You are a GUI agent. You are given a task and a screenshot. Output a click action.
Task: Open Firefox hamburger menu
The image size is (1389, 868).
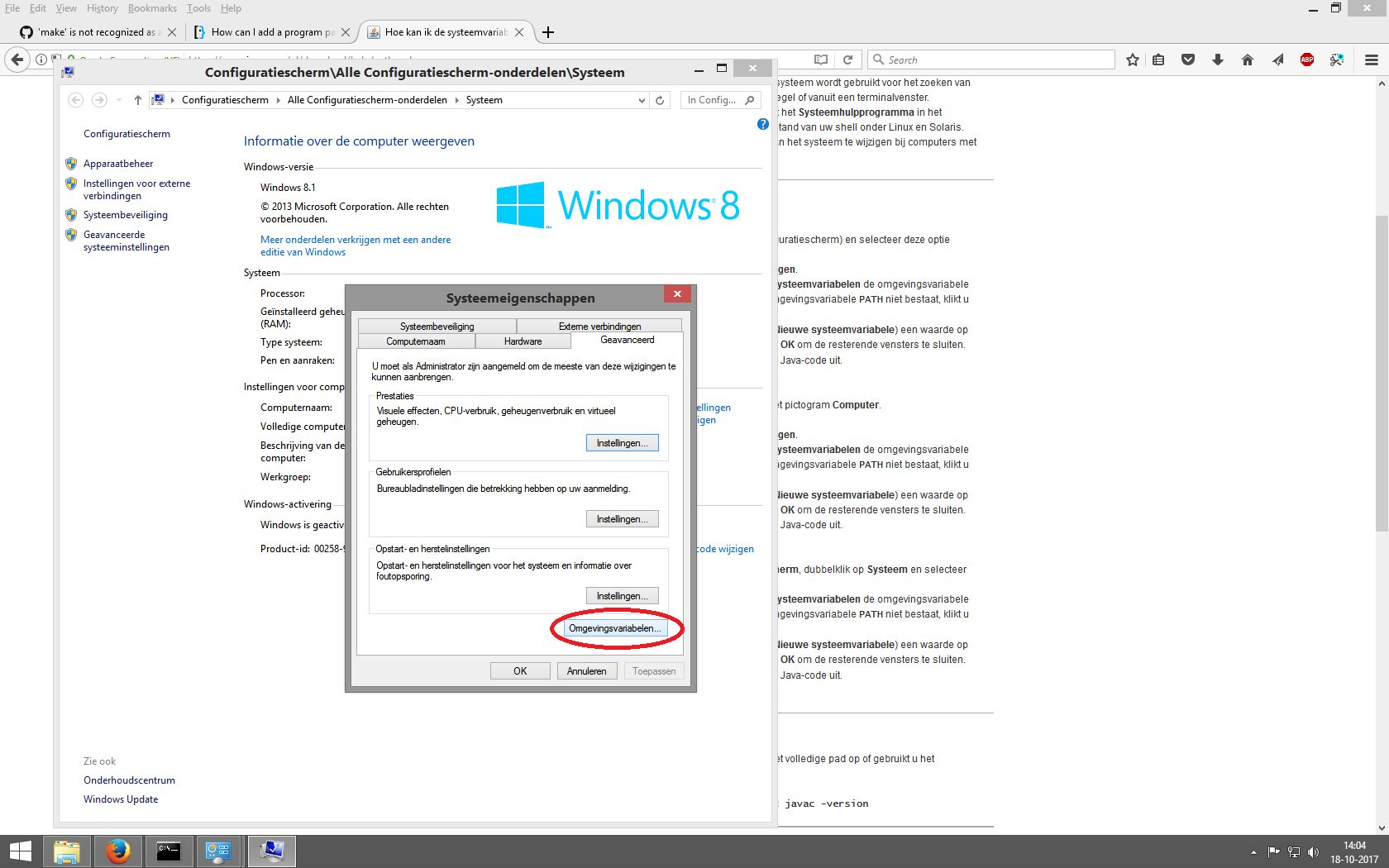[x=1372, y=60]
